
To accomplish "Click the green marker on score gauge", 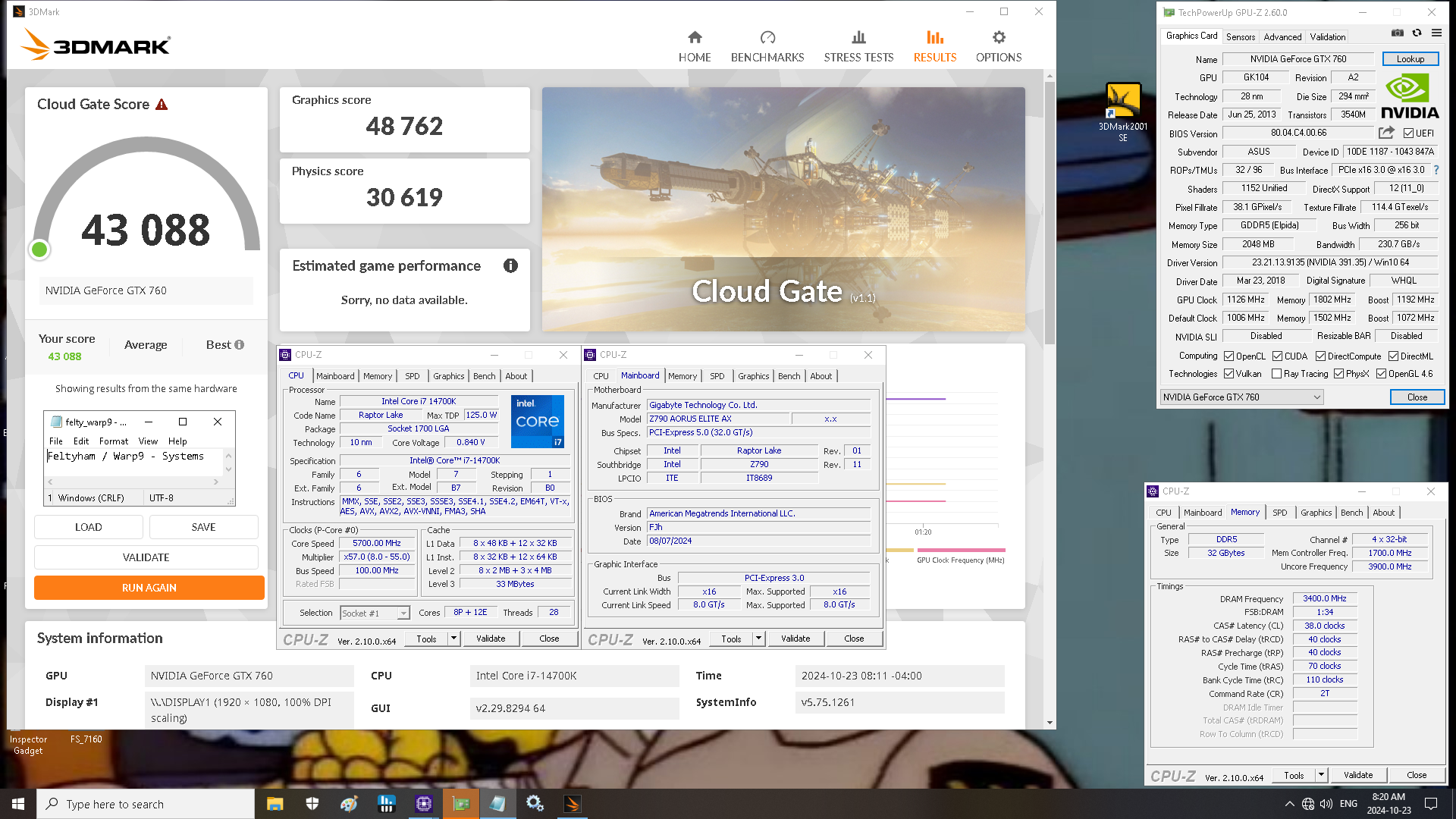I will pos(39,249).
